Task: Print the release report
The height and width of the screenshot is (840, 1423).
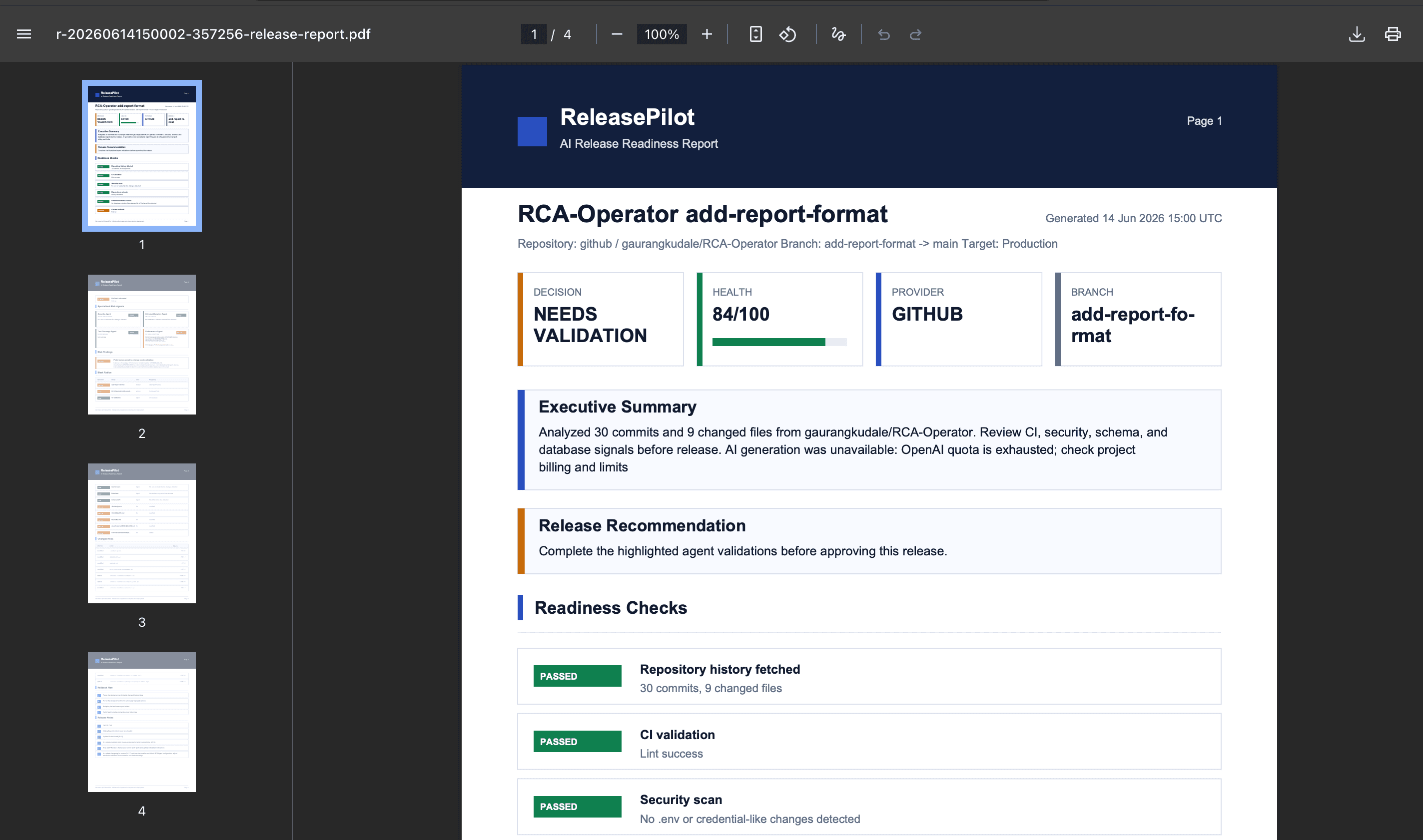Action: tap(1393, 34)
